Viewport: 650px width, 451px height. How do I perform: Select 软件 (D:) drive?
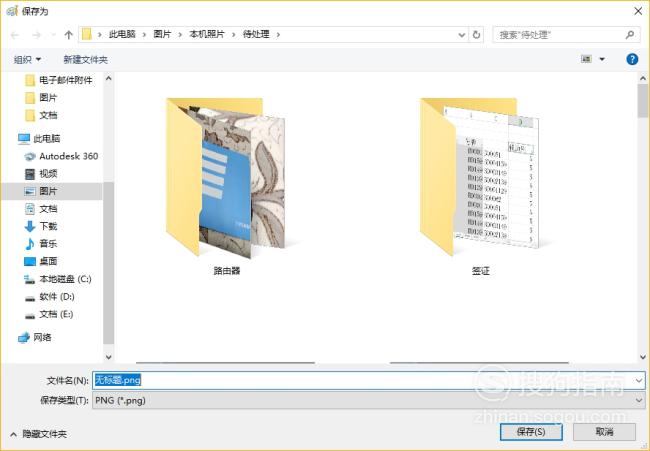tap(49, 297)
